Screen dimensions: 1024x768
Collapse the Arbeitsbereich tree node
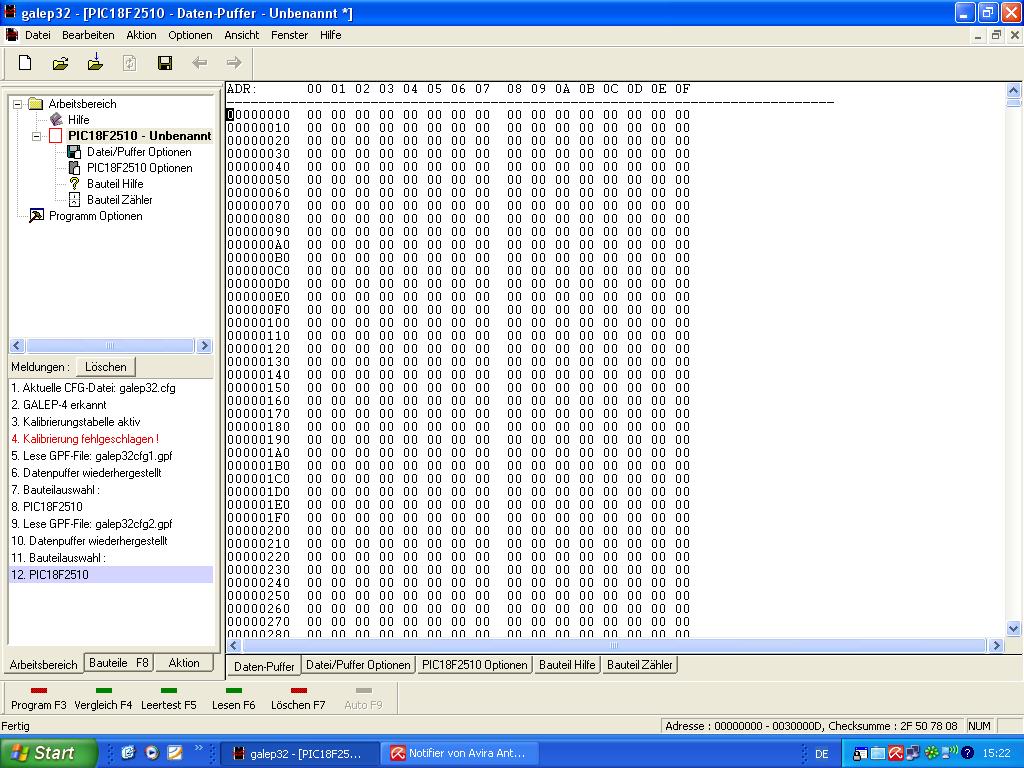18,104
